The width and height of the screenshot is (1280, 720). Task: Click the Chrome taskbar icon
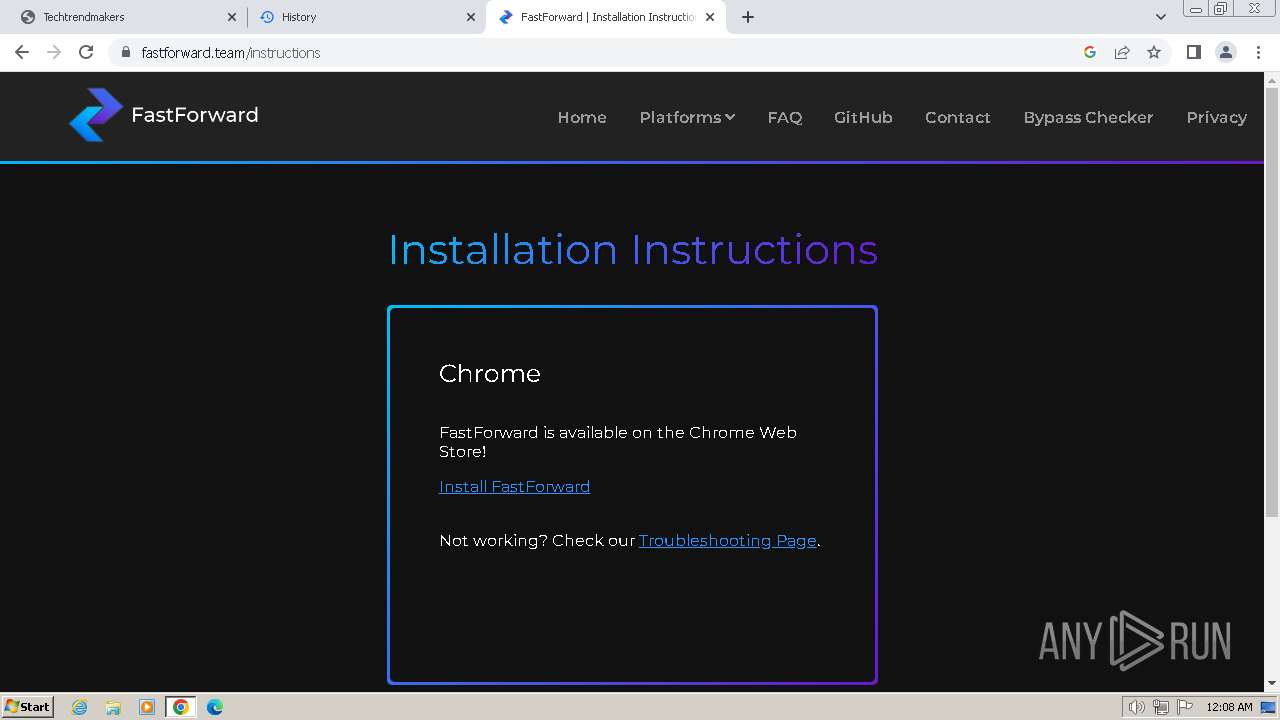180,707
